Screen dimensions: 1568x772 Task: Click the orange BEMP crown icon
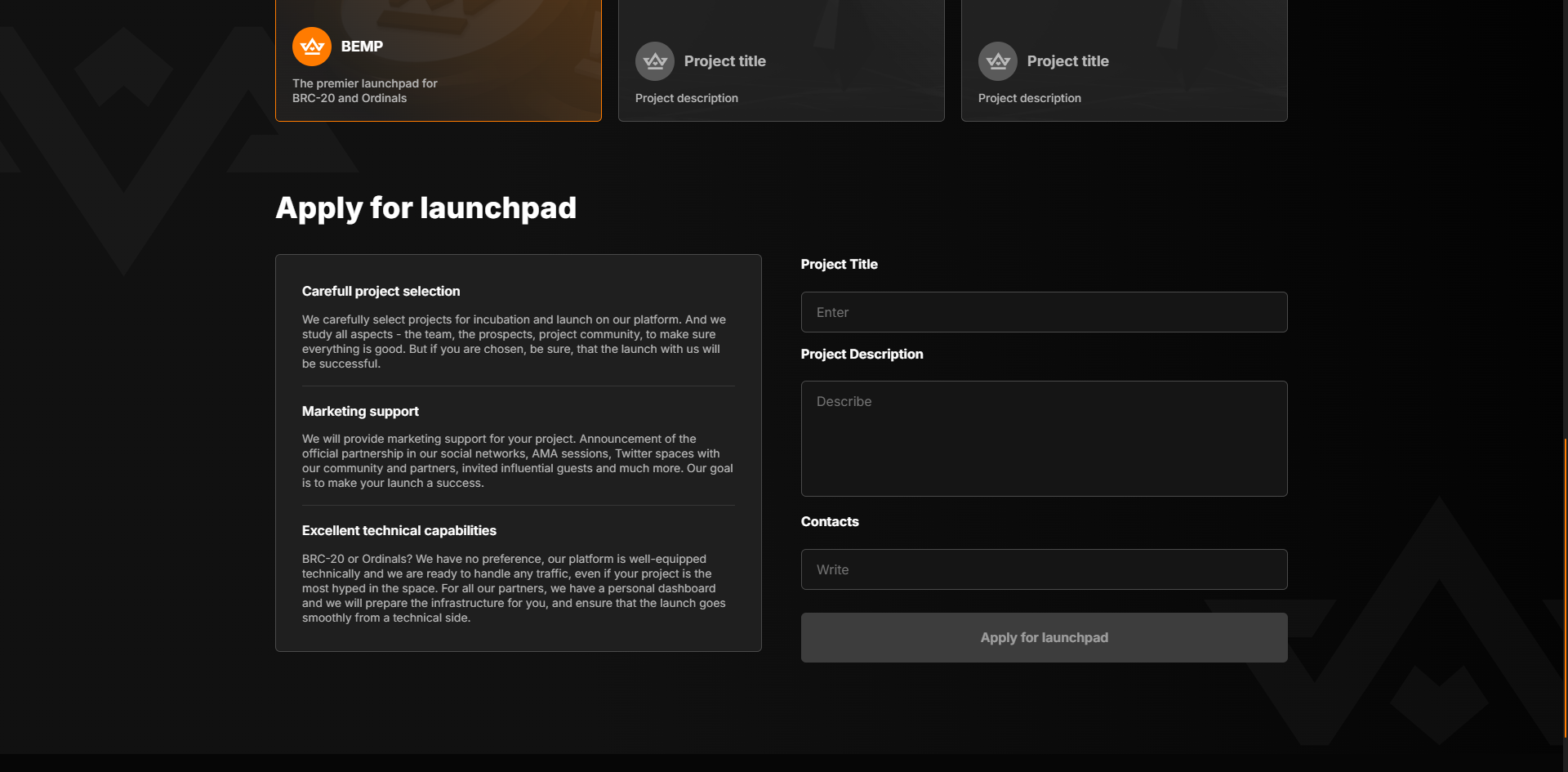(312, 47)
